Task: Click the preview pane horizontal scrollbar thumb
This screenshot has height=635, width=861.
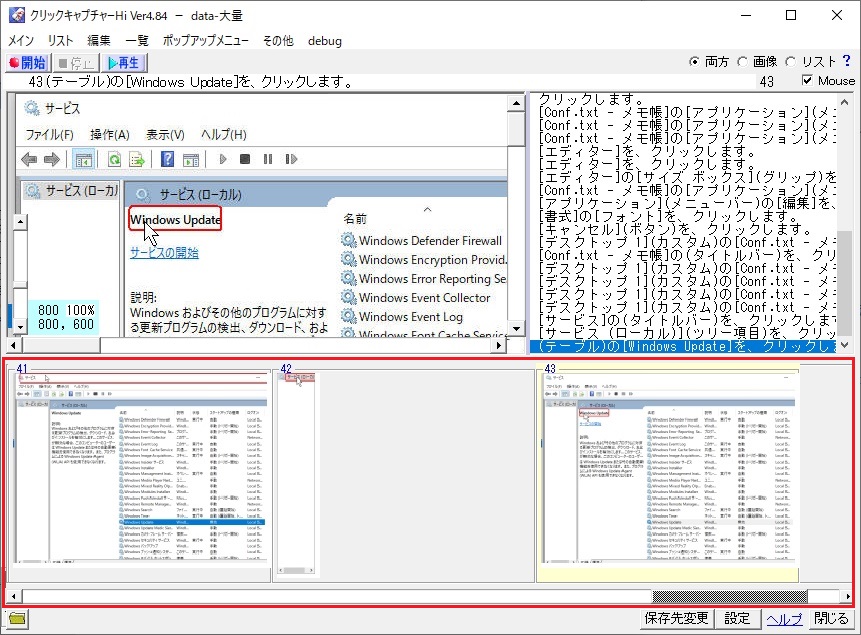Action: (62, 345)
